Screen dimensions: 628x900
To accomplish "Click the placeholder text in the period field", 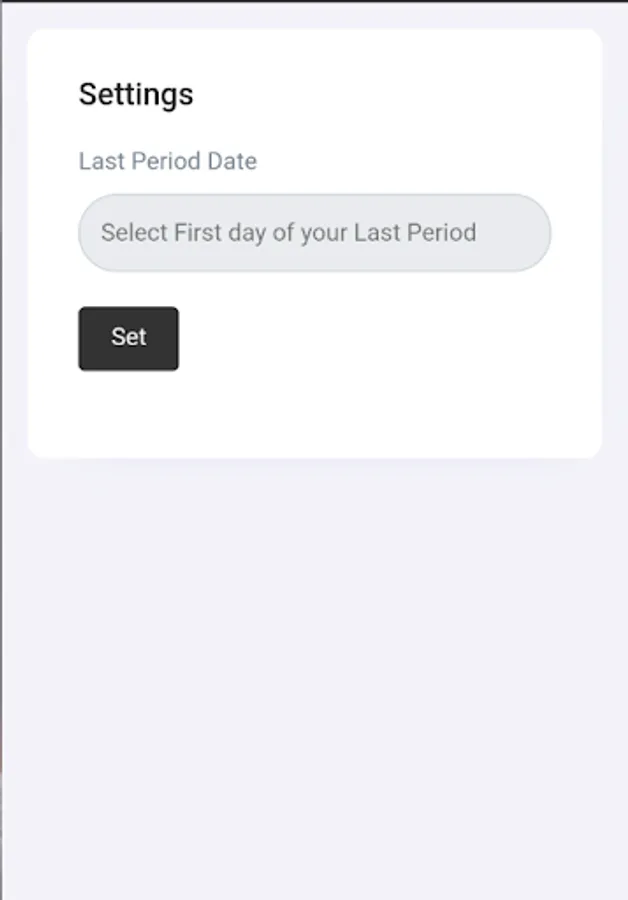I will coord(288,233).
